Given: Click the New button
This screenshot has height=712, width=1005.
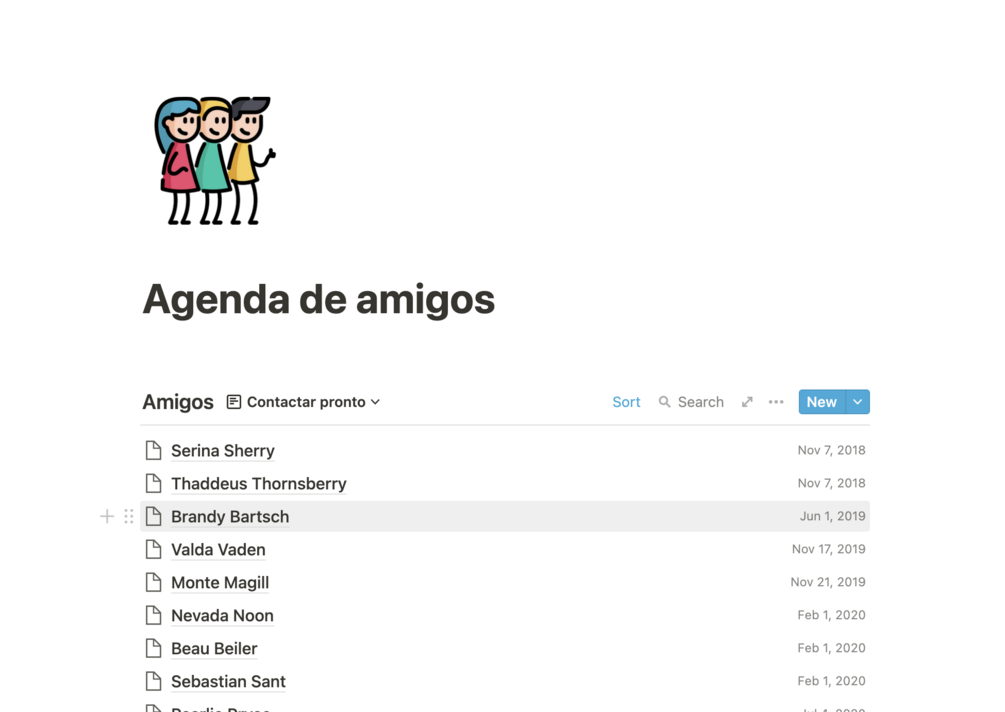Looking at the screenshot, I should click(x=822, y=402).
